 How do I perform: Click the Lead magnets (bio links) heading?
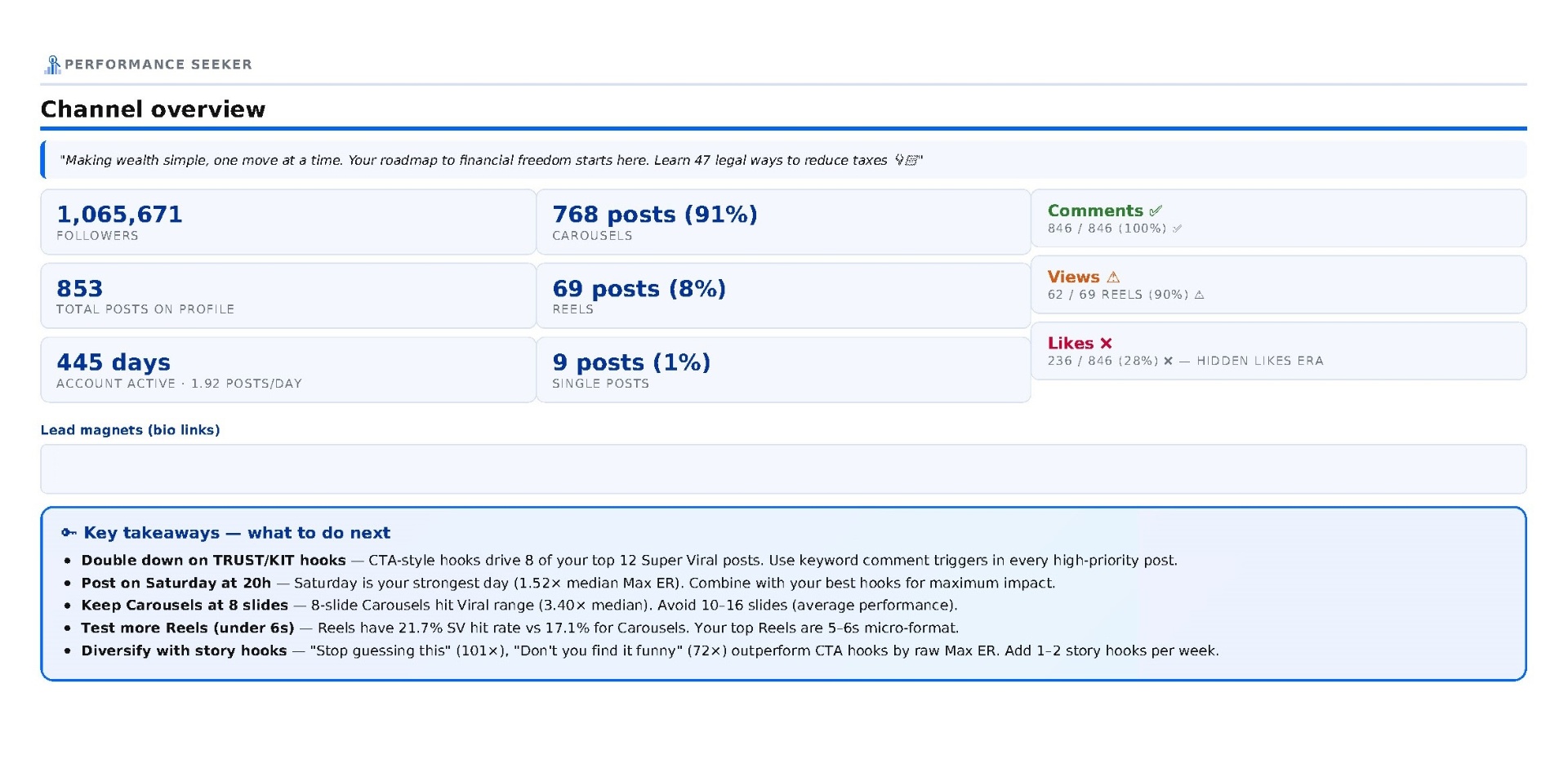point(131,430)
